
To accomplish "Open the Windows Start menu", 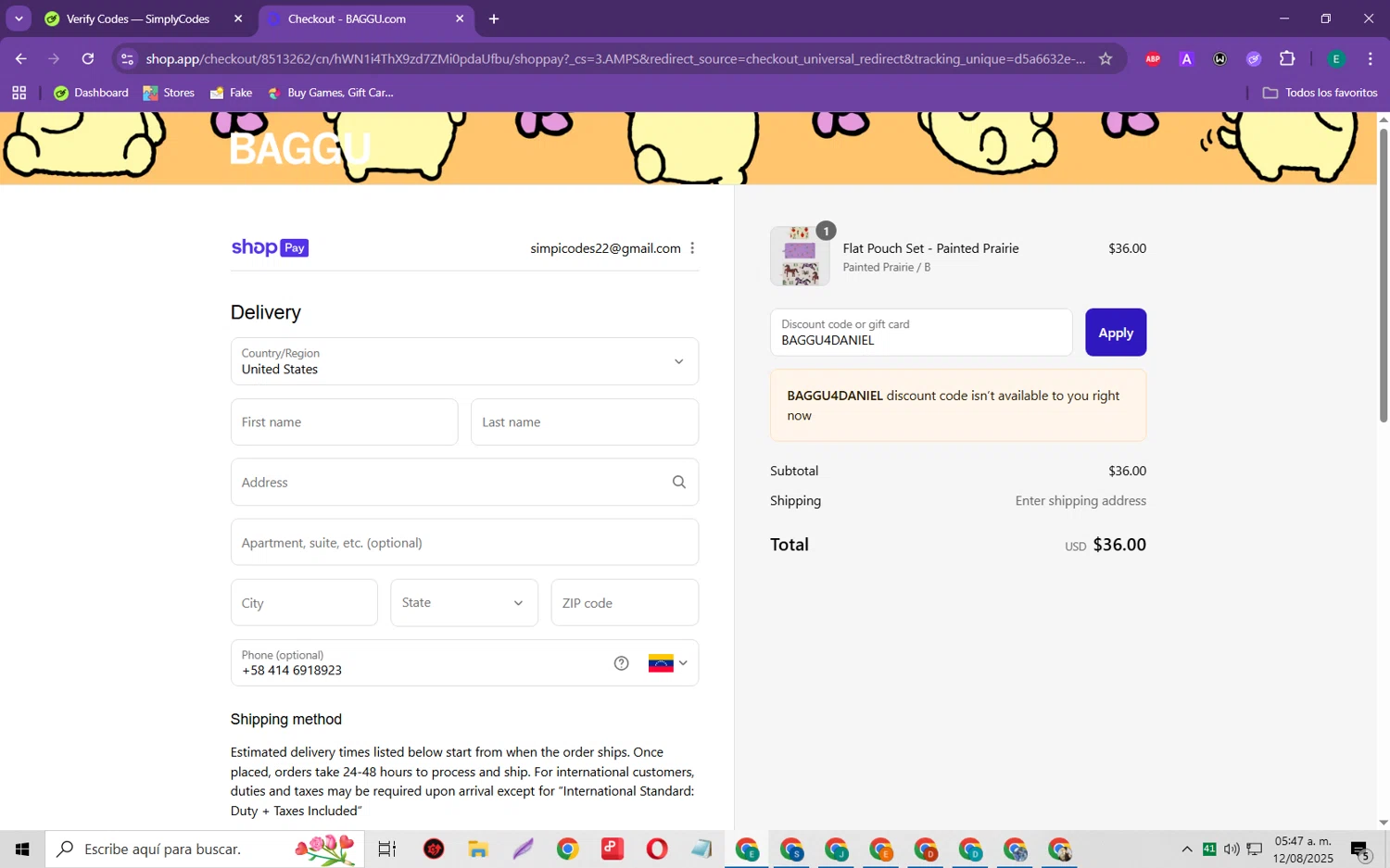I will [22, 849].
